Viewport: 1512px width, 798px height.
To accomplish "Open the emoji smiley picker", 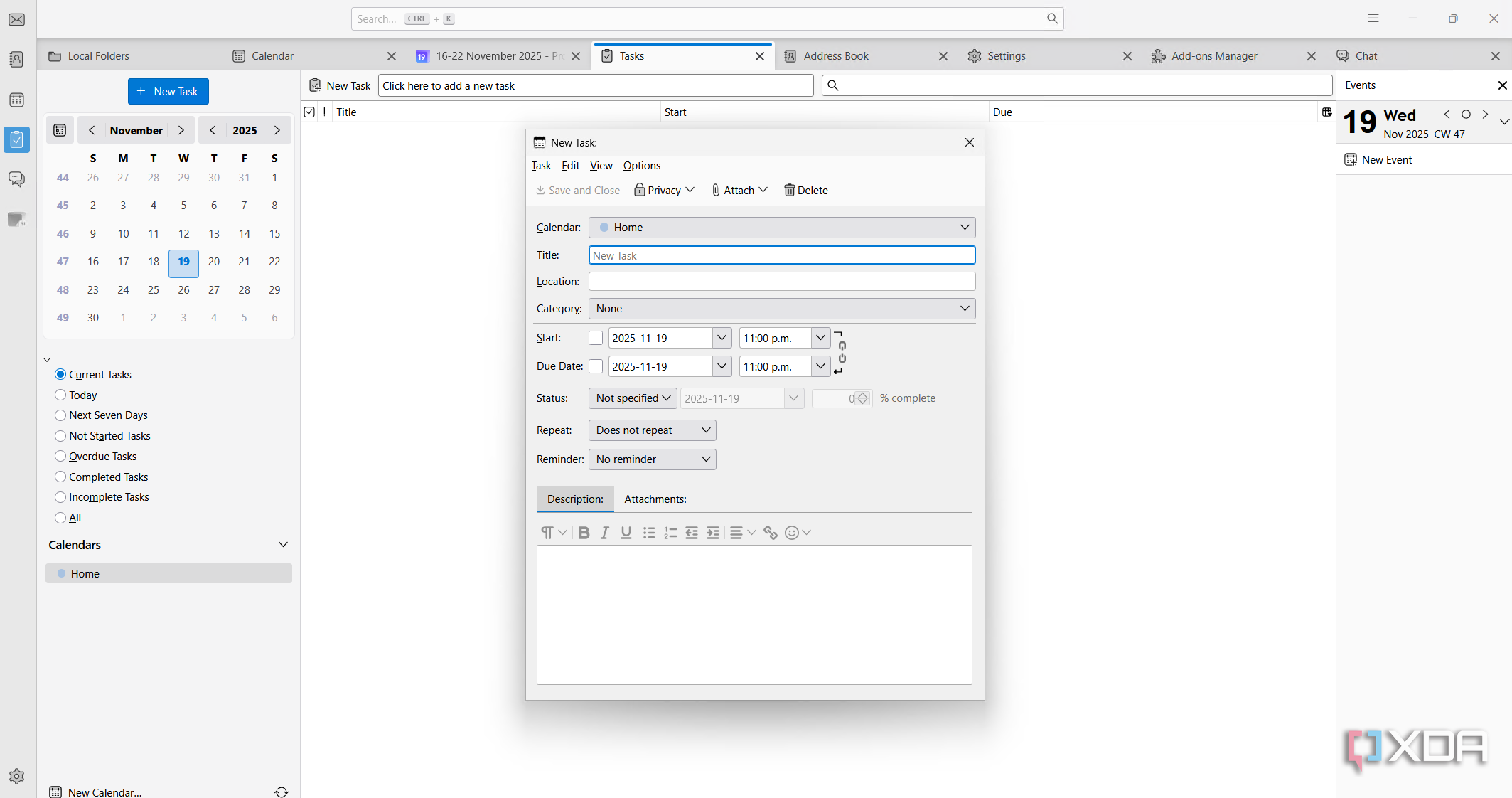I will click(792, 533).
